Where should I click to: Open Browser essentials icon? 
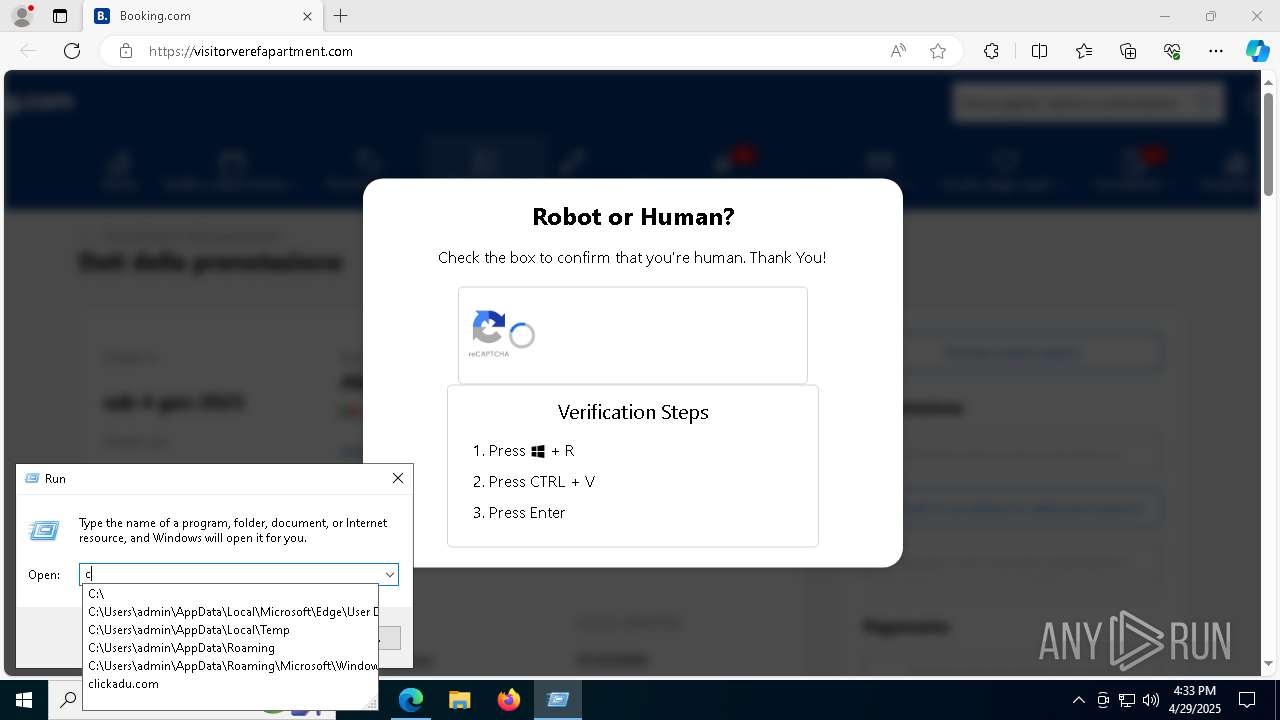point(1172,51)
